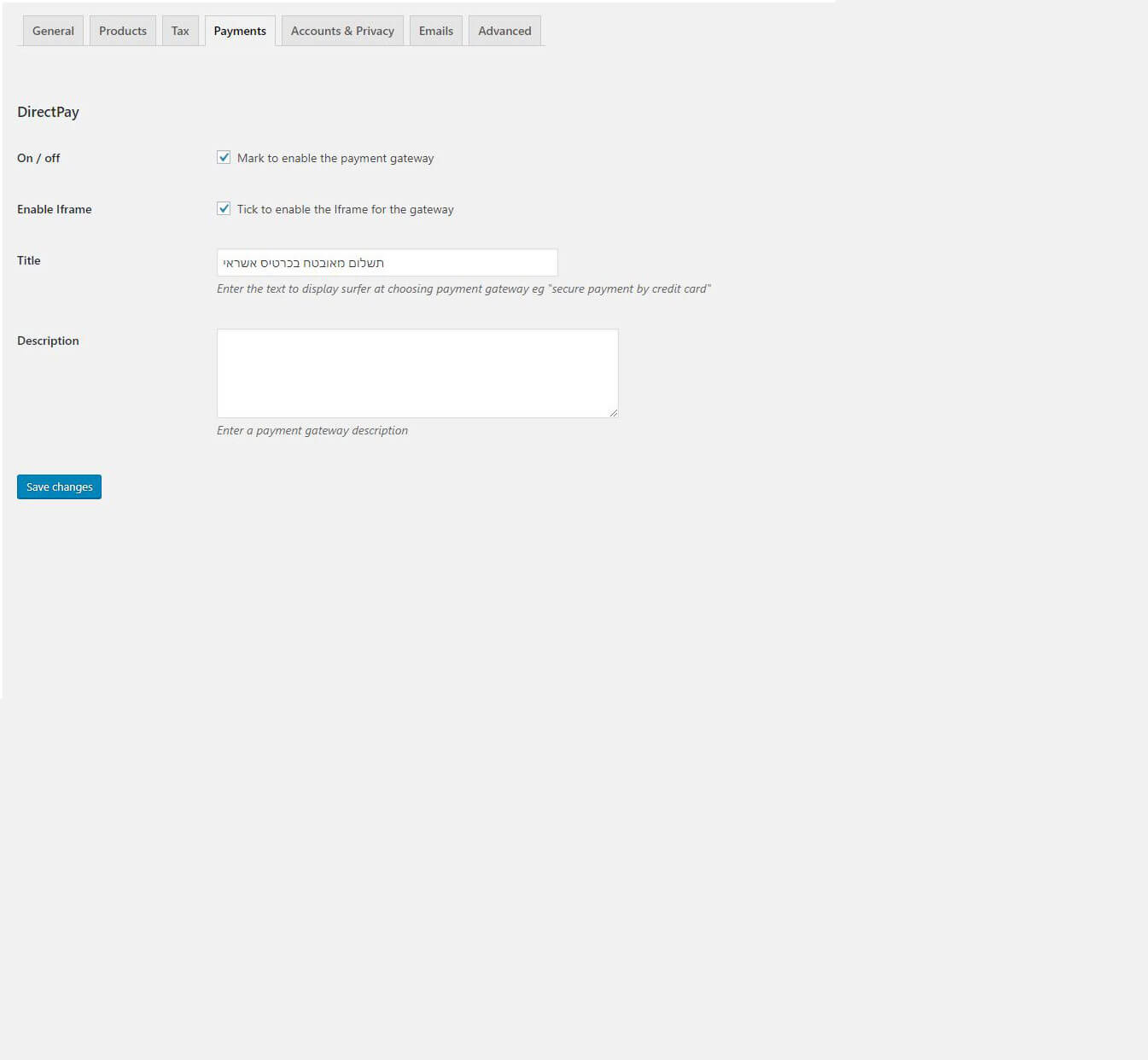Screen dimensions: 1148x1060
Task: Click the 'Enter the text to display surfer' hint
Action: [x=463, y=288]
